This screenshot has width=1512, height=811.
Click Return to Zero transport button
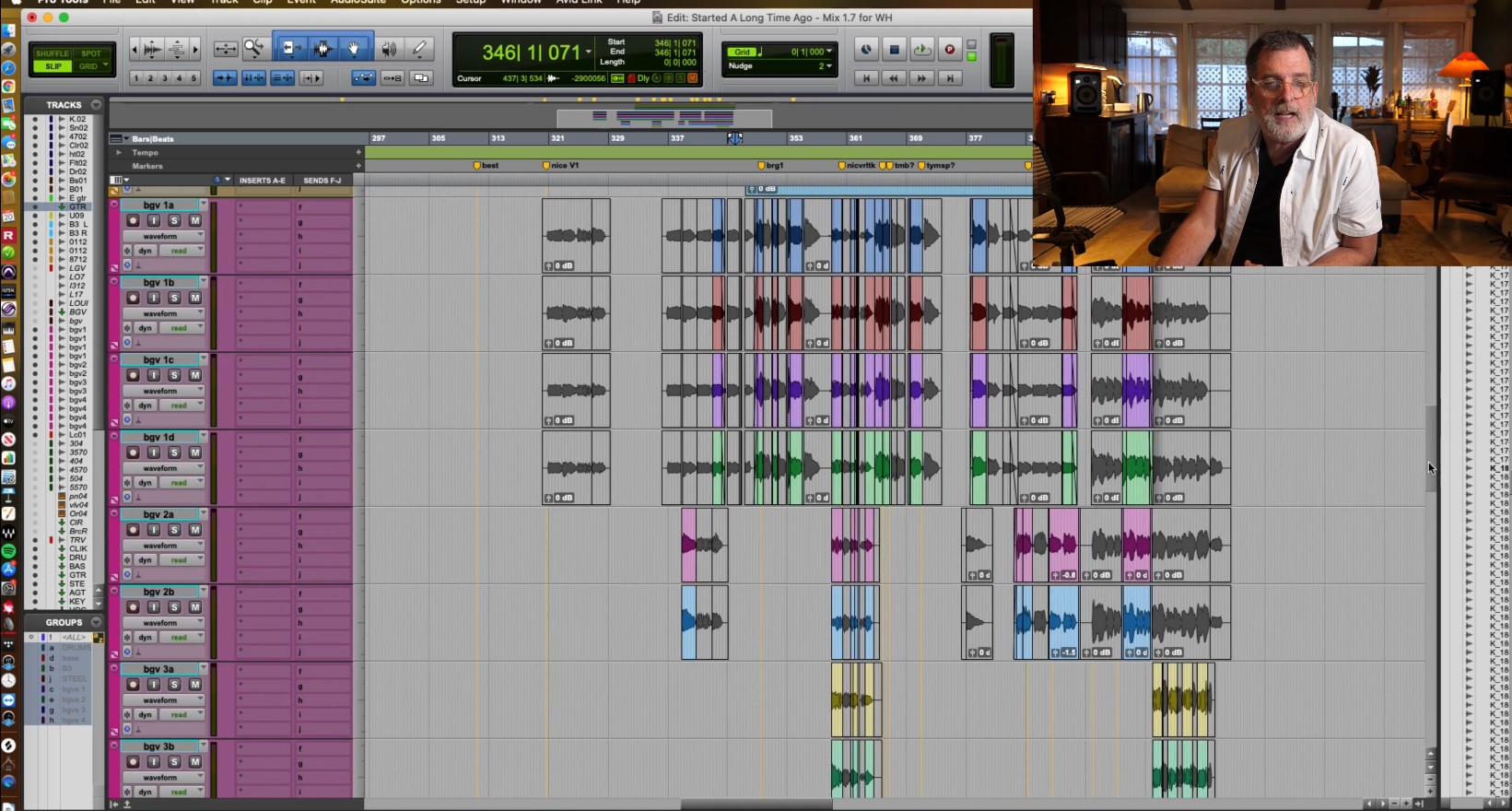tap(866, 78)
